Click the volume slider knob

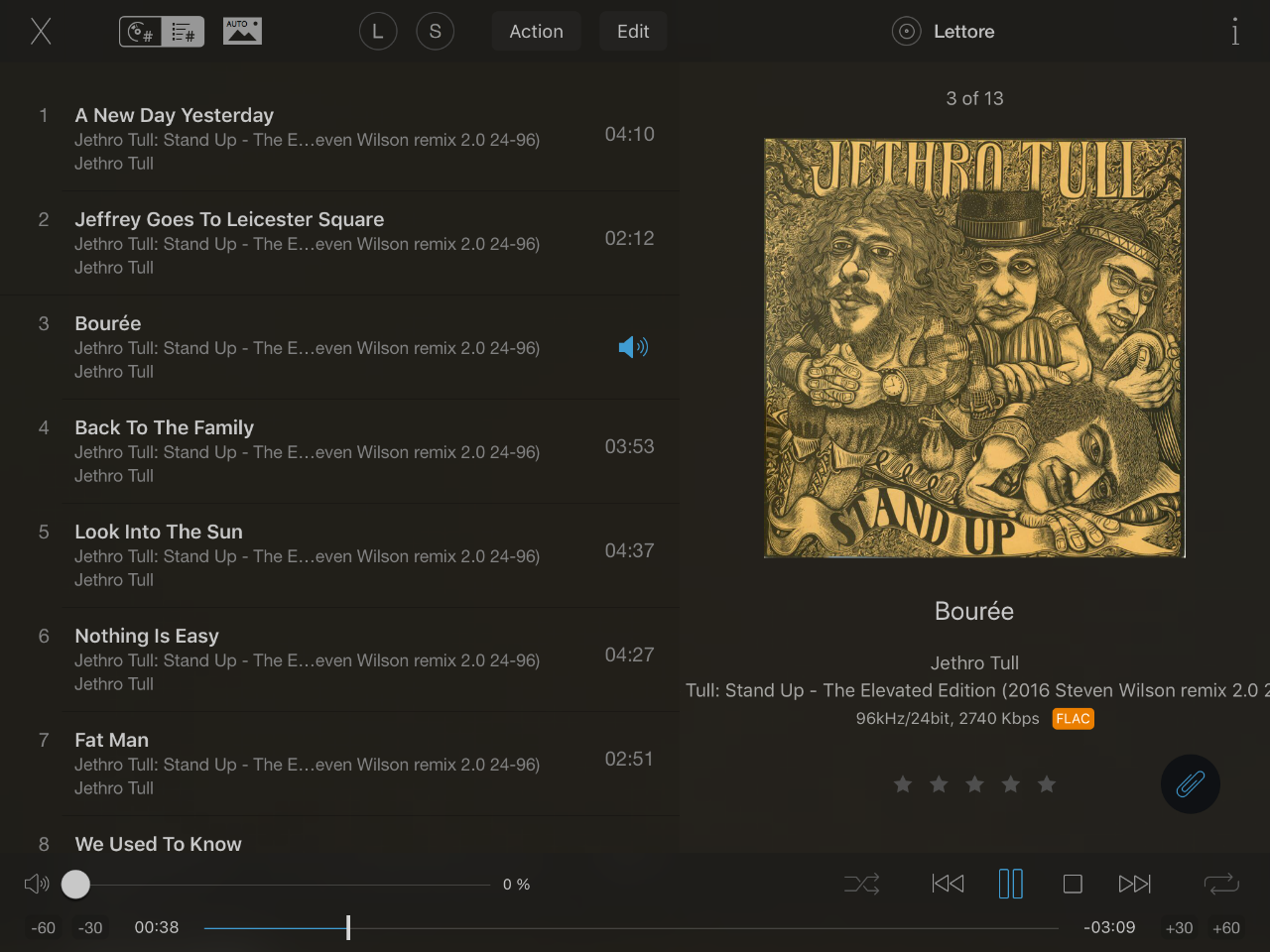(75, 884)
